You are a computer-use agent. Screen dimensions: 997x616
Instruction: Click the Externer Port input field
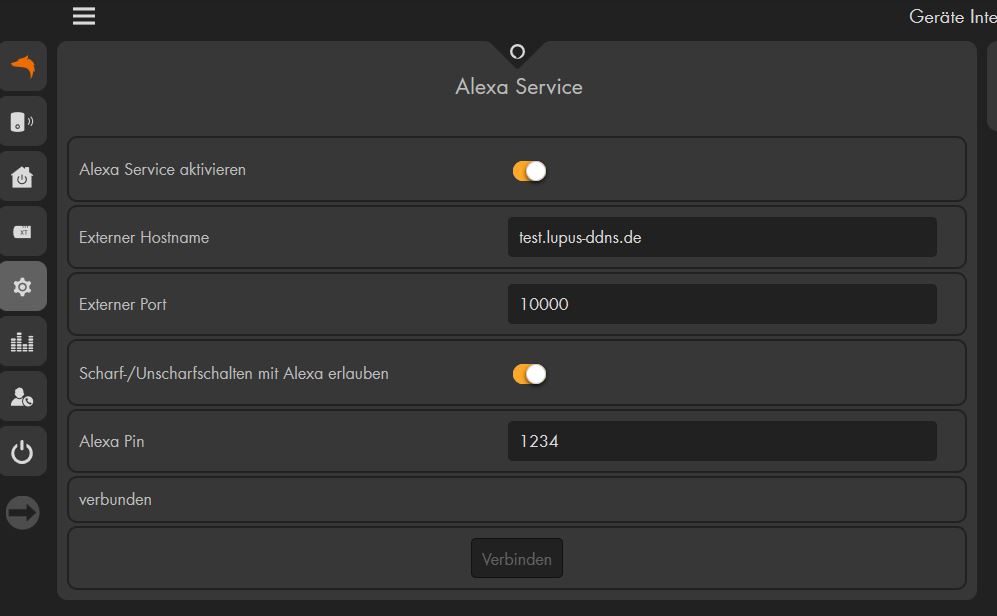tap(722, 304)
